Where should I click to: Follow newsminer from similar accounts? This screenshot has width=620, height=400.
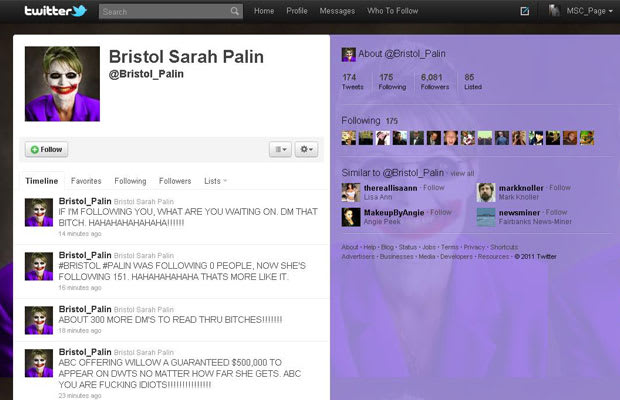tap(556, 212)
